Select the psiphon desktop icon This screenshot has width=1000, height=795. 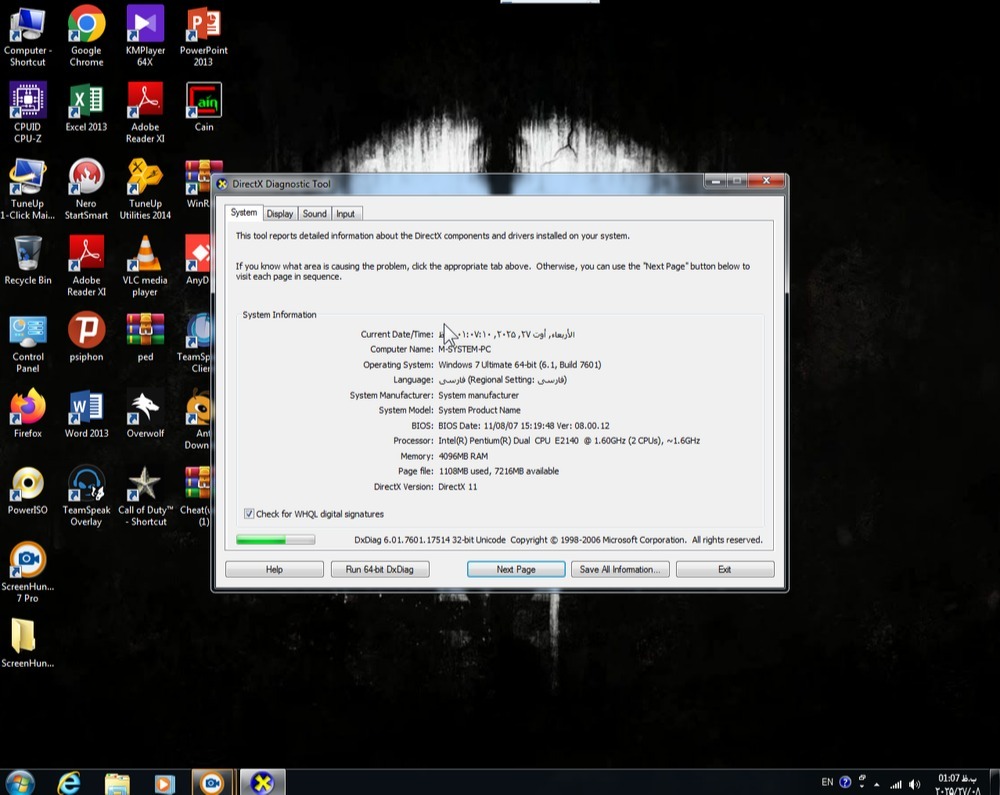[x=86, y=337]
